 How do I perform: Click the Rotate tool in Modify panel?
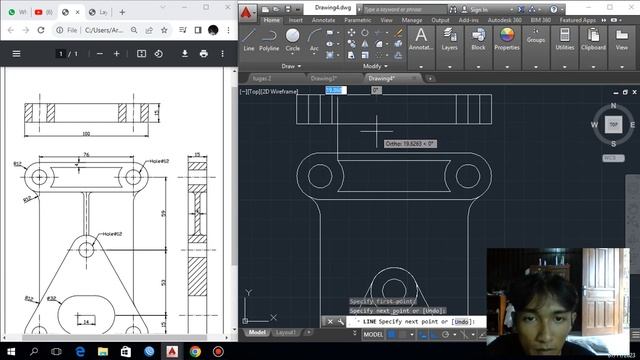[365, 32]
